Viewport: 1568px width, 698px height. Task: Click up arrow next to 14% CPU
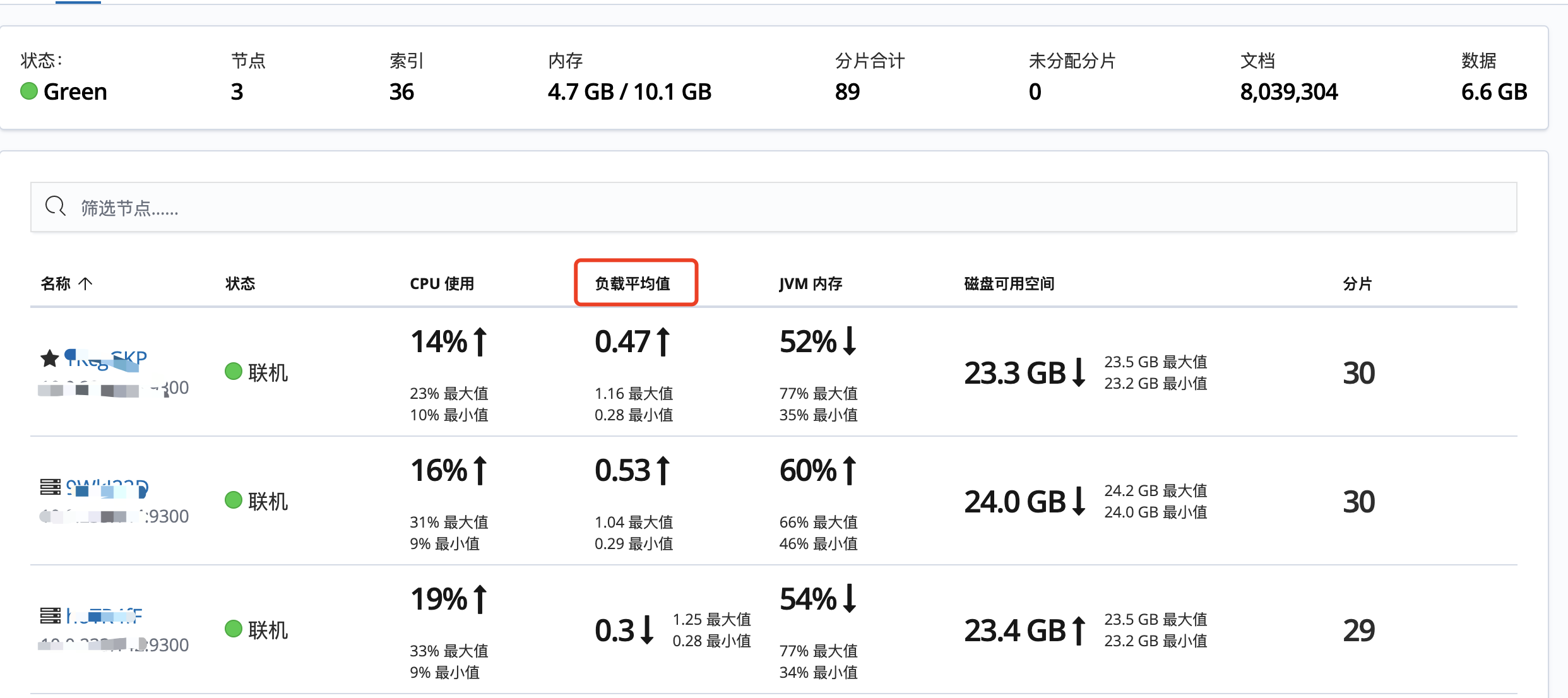tap(480, 342)
